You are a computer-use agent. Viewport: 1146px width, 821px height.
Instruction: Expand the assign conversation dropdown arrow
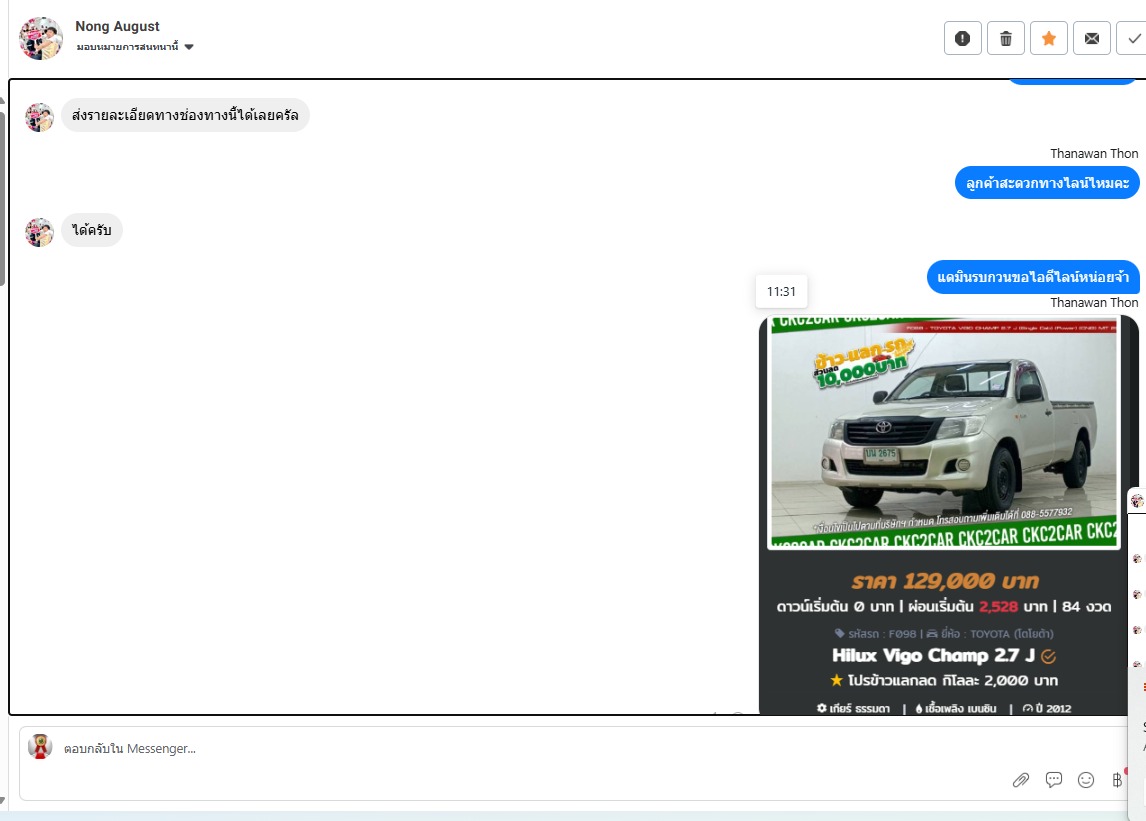pos(189,47)
